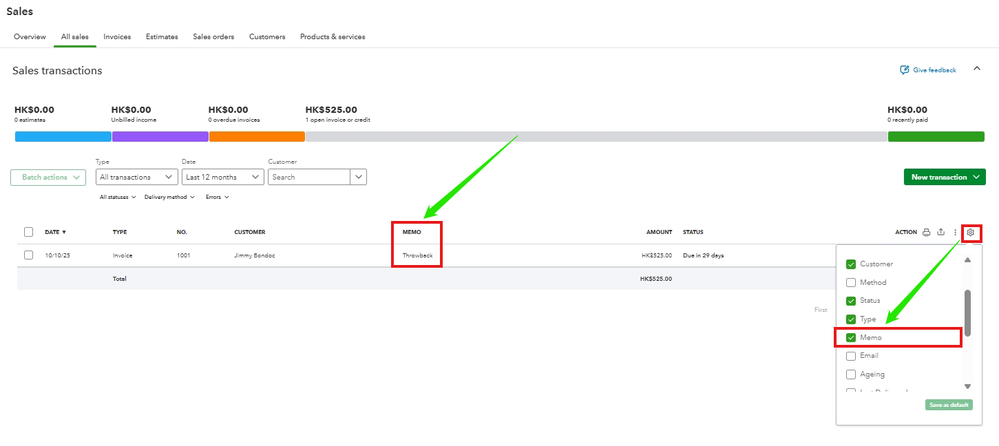Click the STATUS column header
Viewport: 999px width, 446px height.
693,233
